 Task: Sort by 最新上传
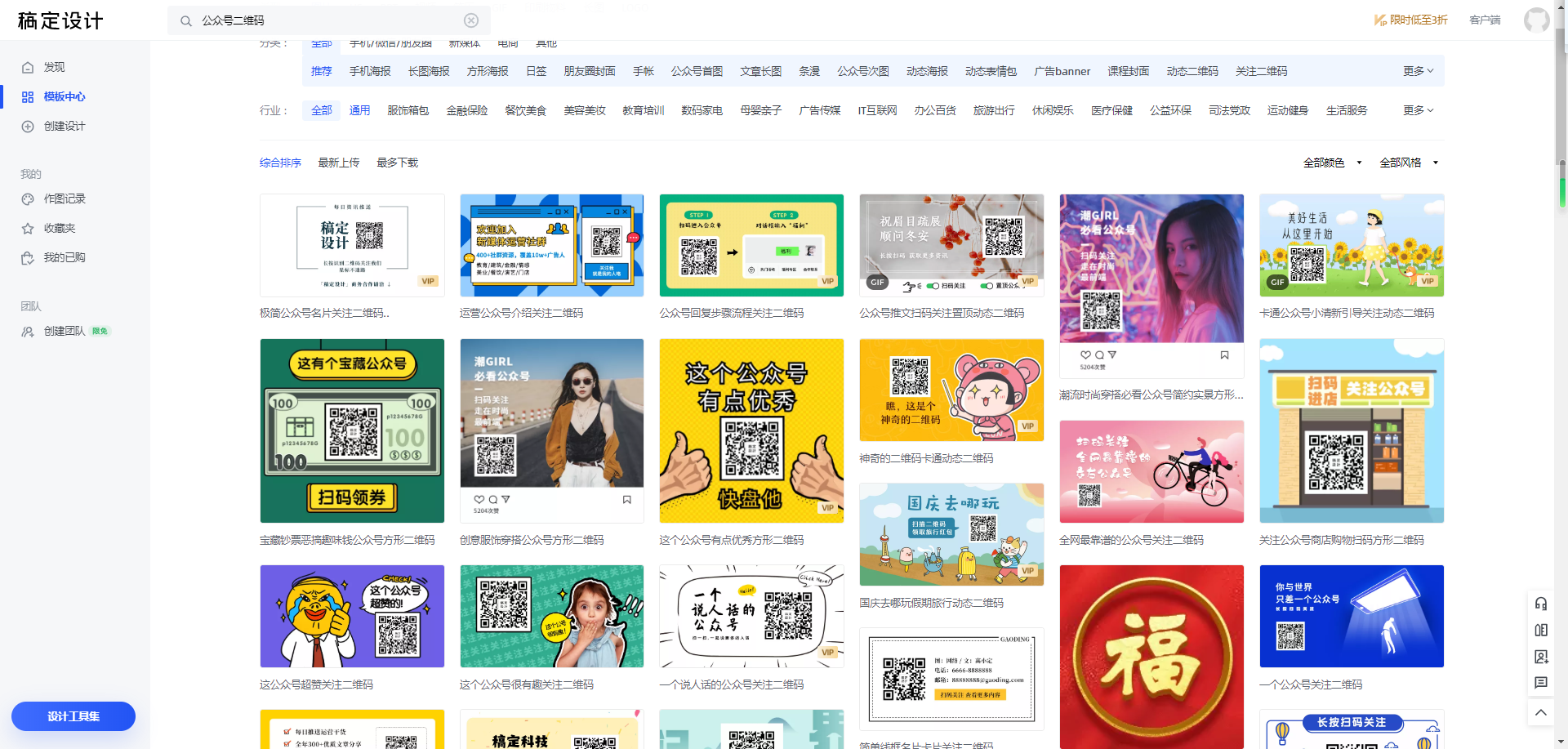point(339,163)
